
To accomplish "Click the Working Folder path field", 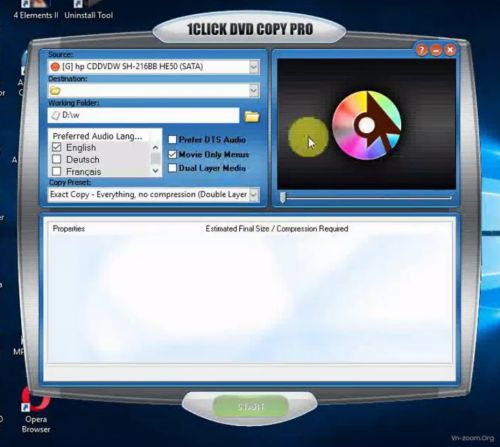I will 144,115.
